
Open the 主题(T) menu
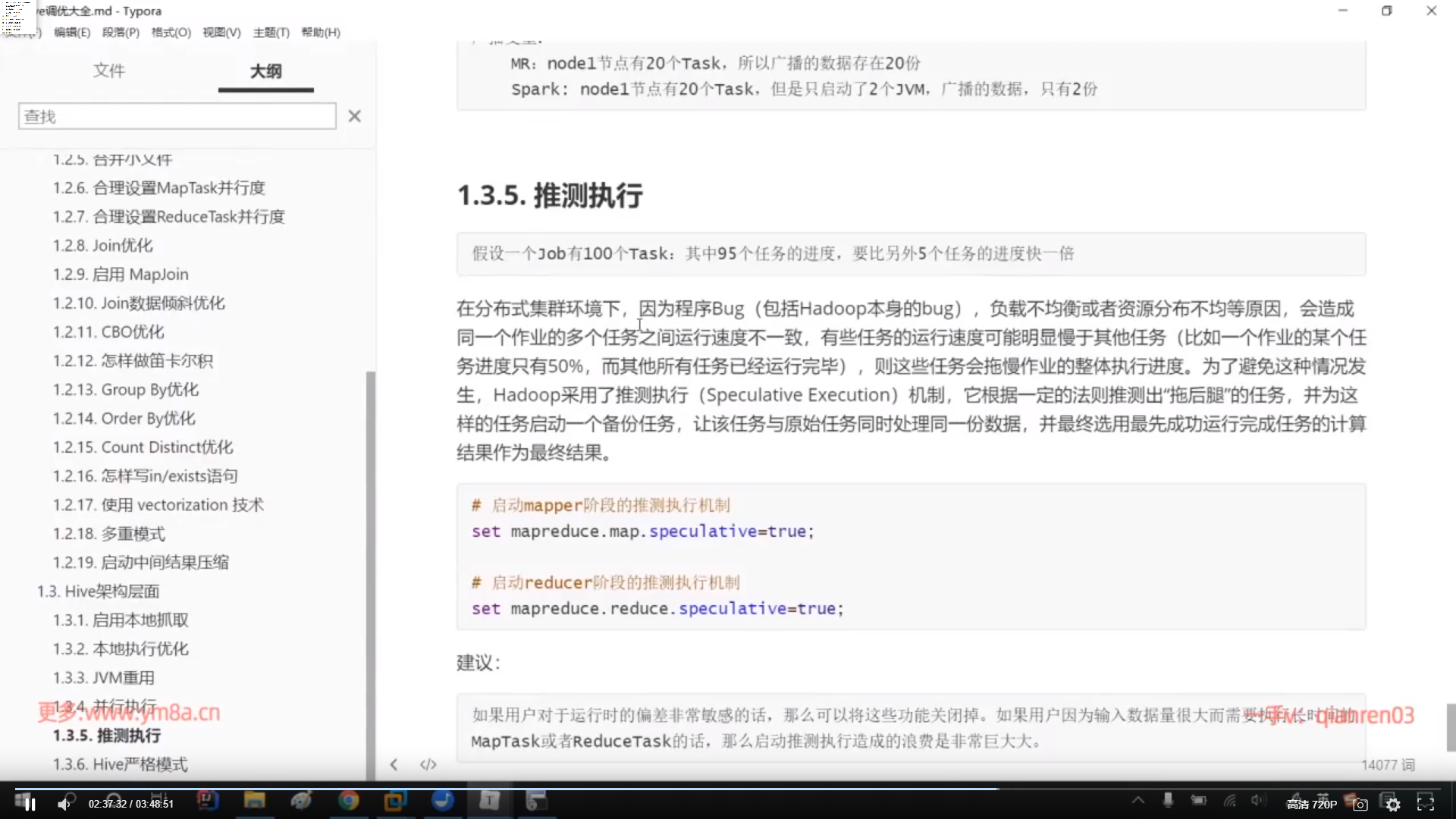click(x=271, y=32)
